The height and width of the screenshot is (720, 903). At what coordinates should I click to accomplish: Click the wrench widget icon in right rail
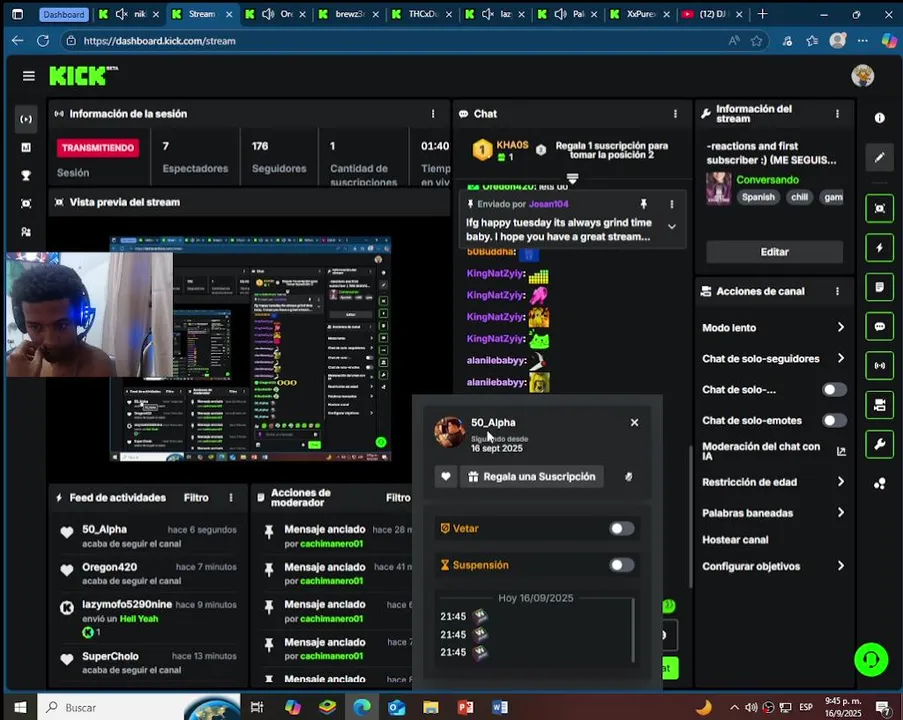coord(879,444)
